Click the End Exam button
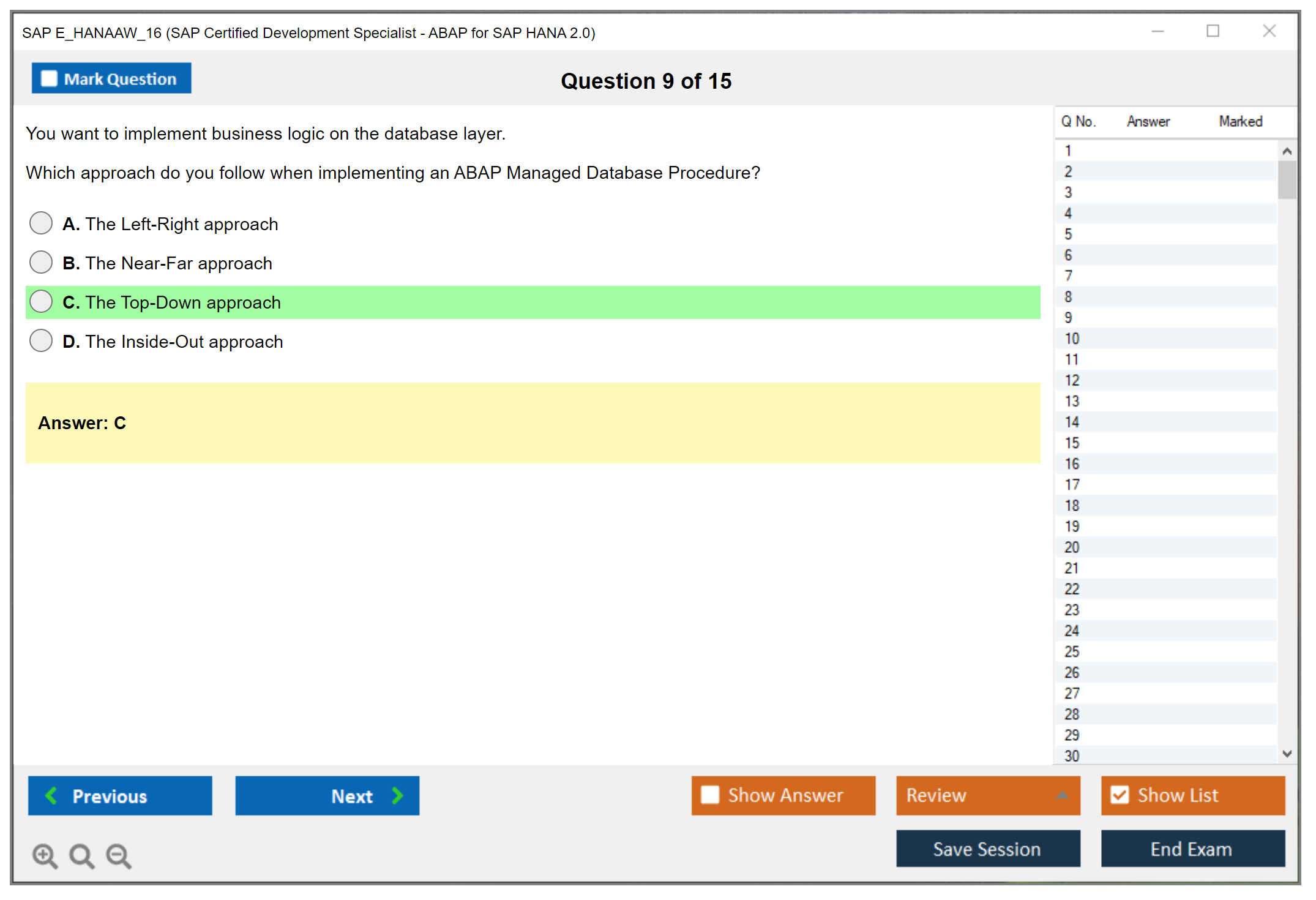1316x900 pixels. [1192, 849]
